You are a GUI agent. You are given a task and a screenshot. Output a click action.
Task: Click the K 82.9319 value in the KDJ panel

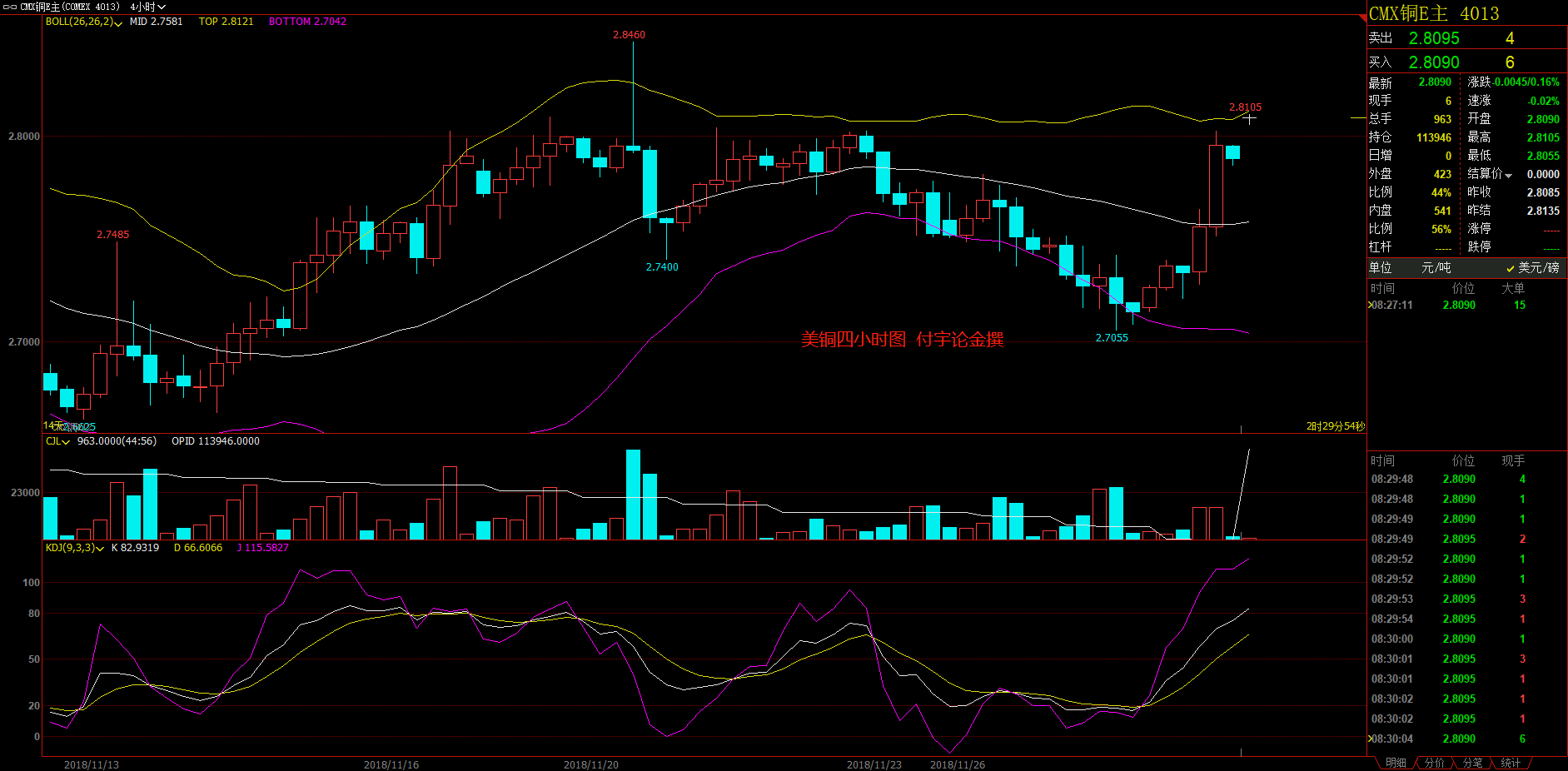click(135, 548)
